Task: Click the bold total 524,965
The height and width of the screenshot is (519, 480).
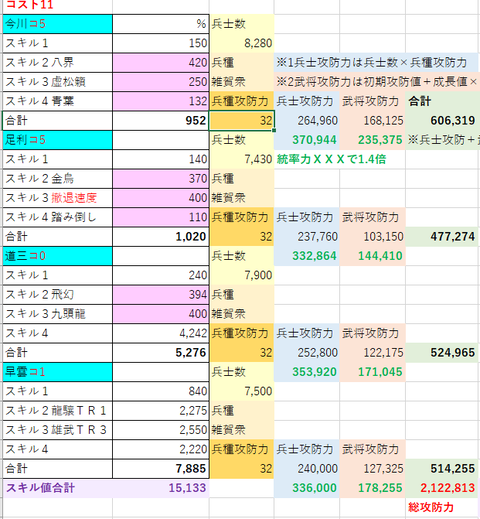Action: (443, 353)
